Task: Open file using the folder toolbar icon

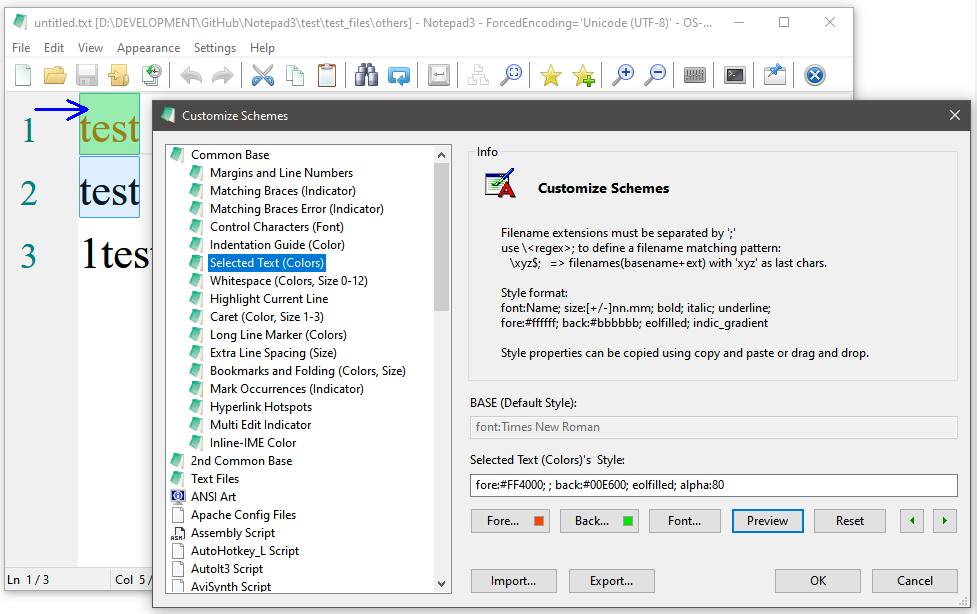Action: (x=55, y=75)
